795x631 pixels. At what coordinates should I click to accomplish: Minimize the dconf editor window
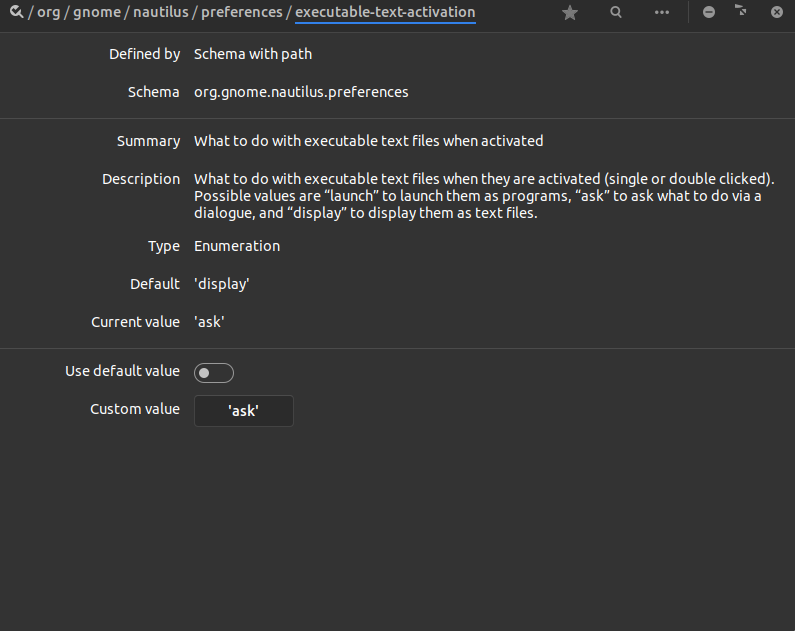pos(709,12)
